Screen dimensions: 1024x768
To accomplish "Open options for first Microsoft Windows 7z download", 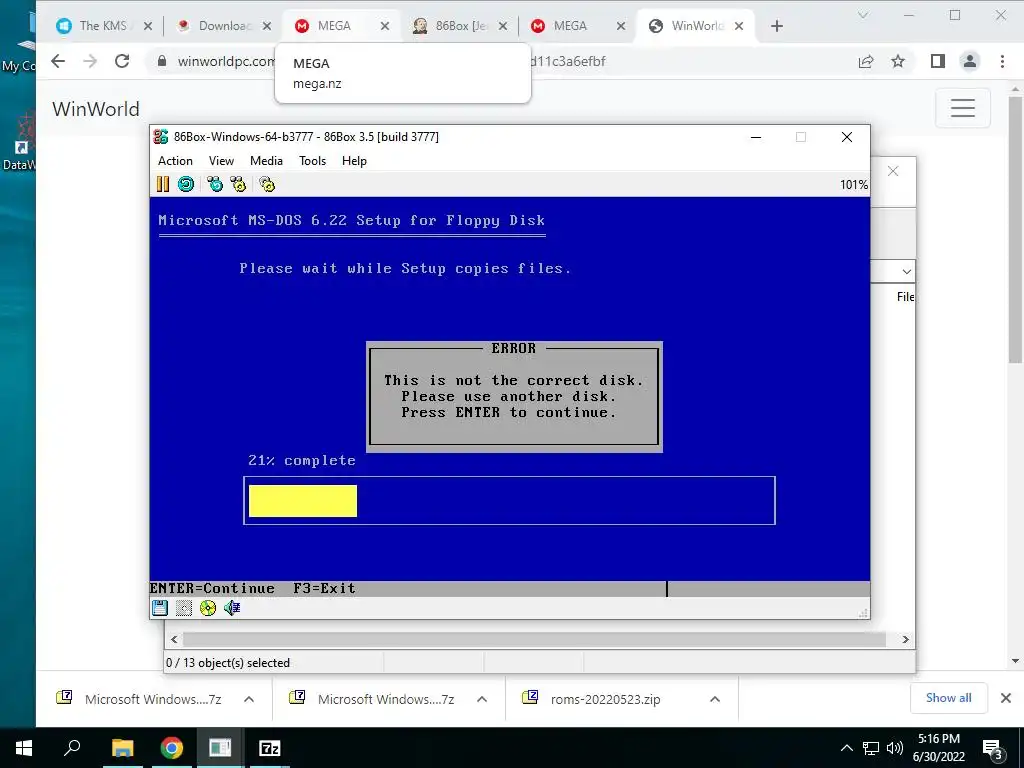I will [249, 699].
